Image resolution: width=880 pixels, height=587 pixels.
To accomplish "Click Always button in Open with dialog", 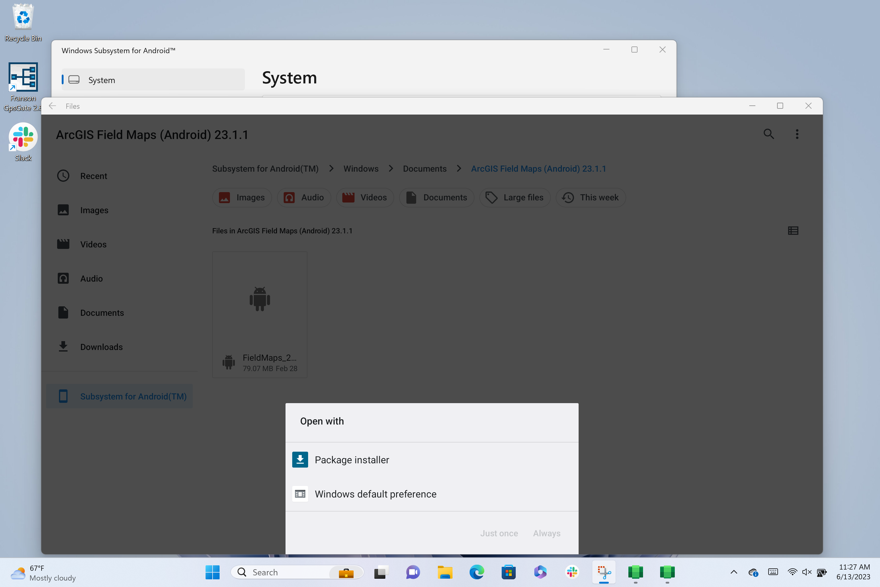I will click(x=547, y=533).
